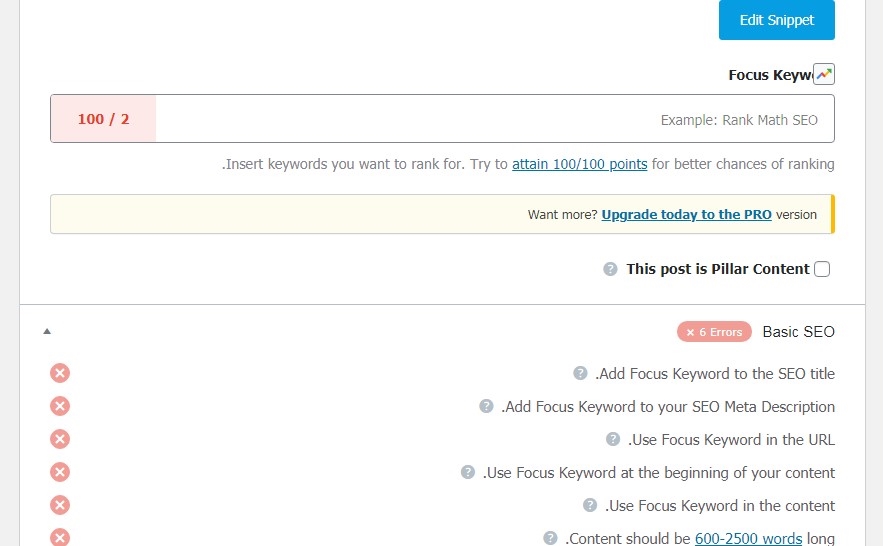
Task: Click help icon for SEO title keyword test
Action: coord(580,373)
